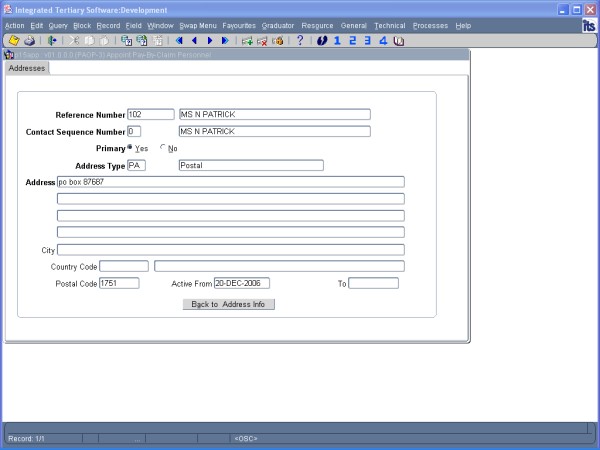Image resolution: width=600 pixels, height=450 pixels.
Task: Click the Print icon in toolbar
Action: [x=29, y=41]
